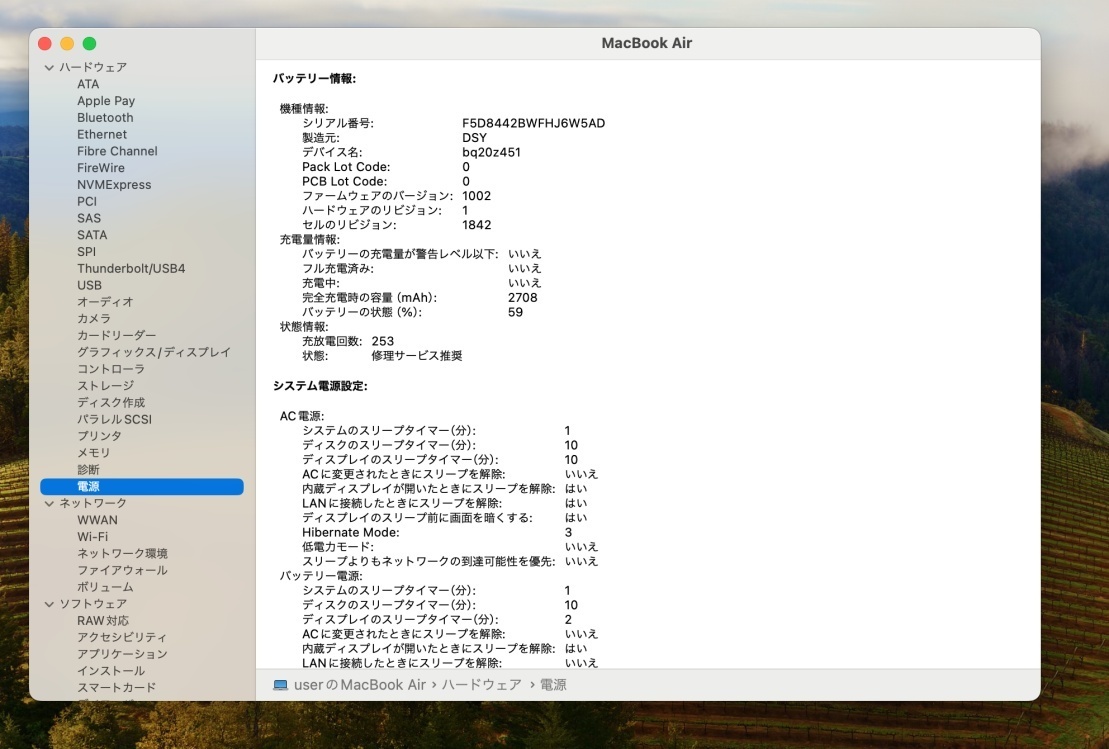
Task: Open ネットワーク環境 in the sidebar
Action: (x=122, y=554)
